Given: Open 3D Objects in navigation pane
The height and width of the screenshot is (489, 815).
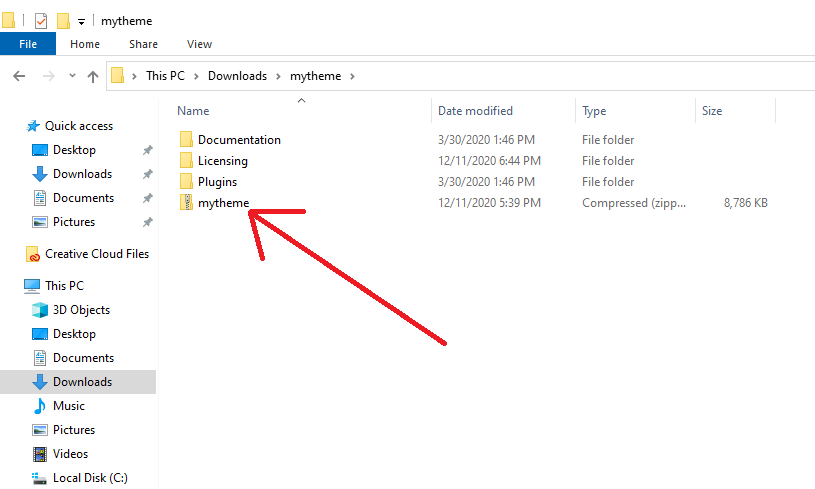Looking at the screenshot, I should pyautogui.click(x=81, y=310).
